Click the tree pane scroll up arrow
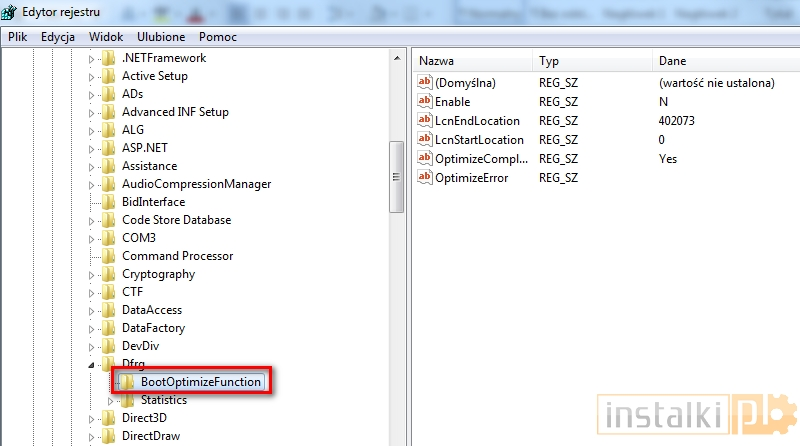The width and height of the screenshot is (800, 446). tap(397, 58)
